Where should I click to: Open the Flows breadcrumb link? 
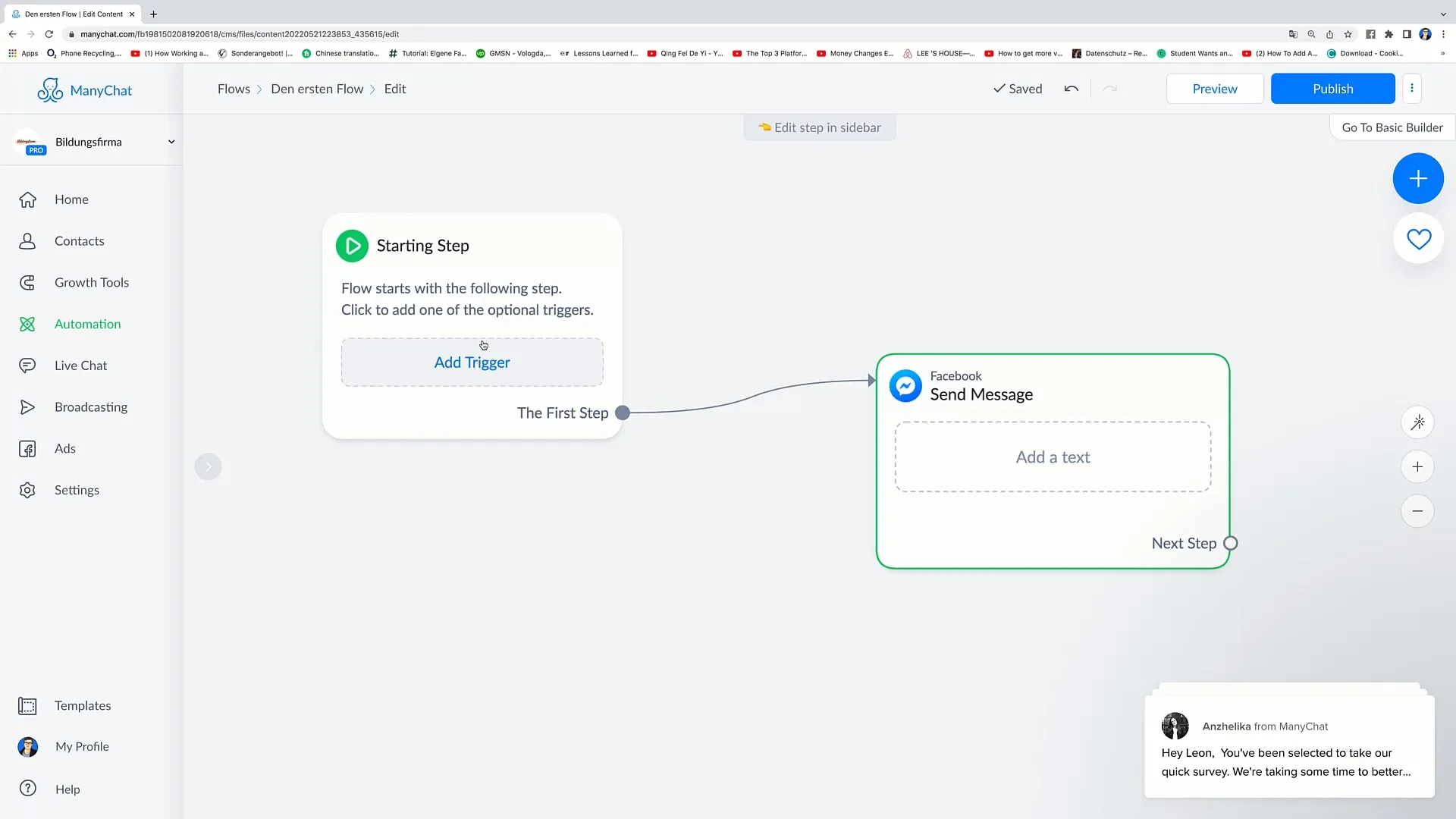[x=234, y=89]
